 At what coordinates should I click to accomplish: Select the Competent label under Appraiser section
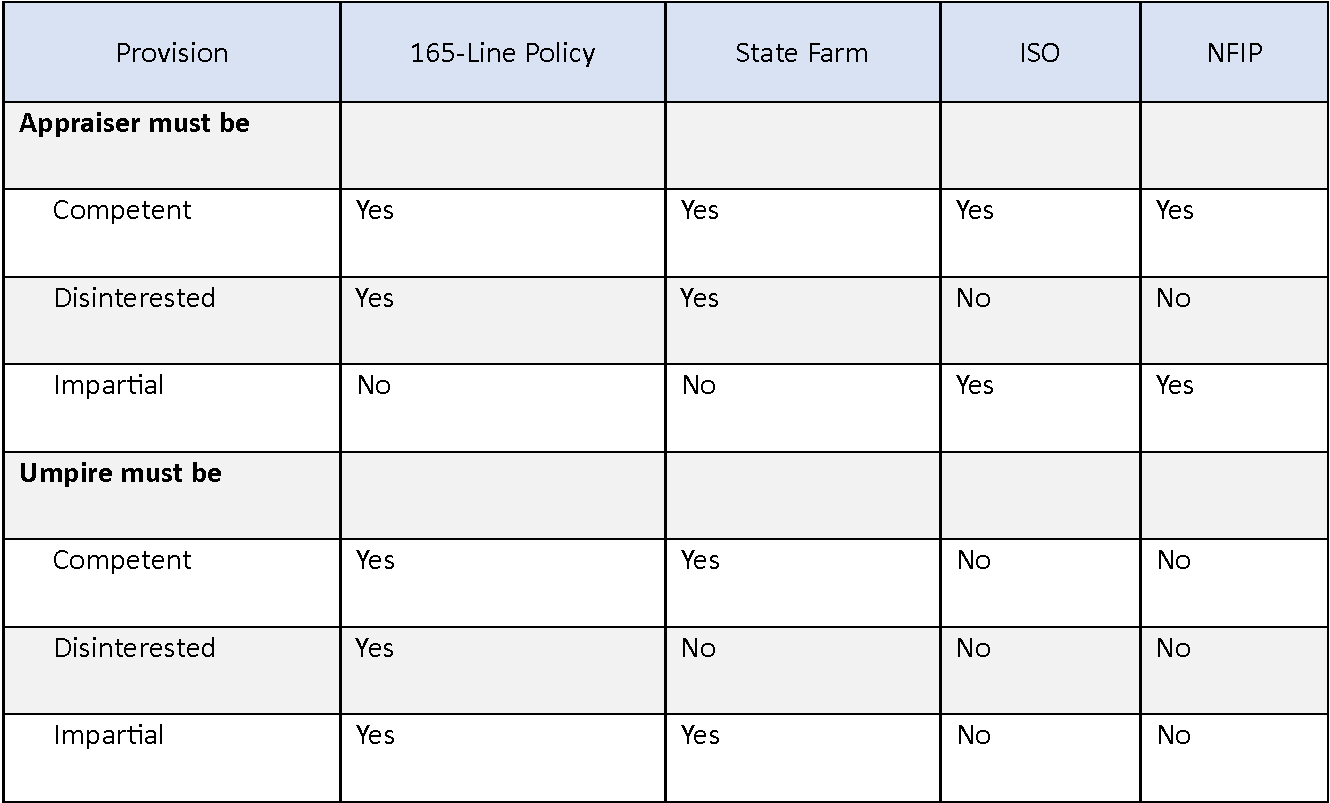point(122,210)
